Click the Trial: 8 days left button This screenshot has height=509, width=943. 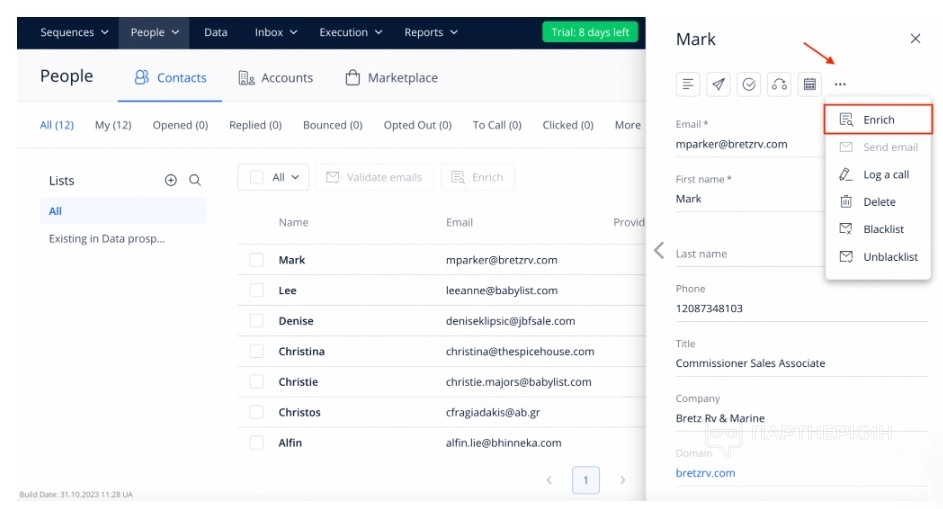(x=590, y=32)
